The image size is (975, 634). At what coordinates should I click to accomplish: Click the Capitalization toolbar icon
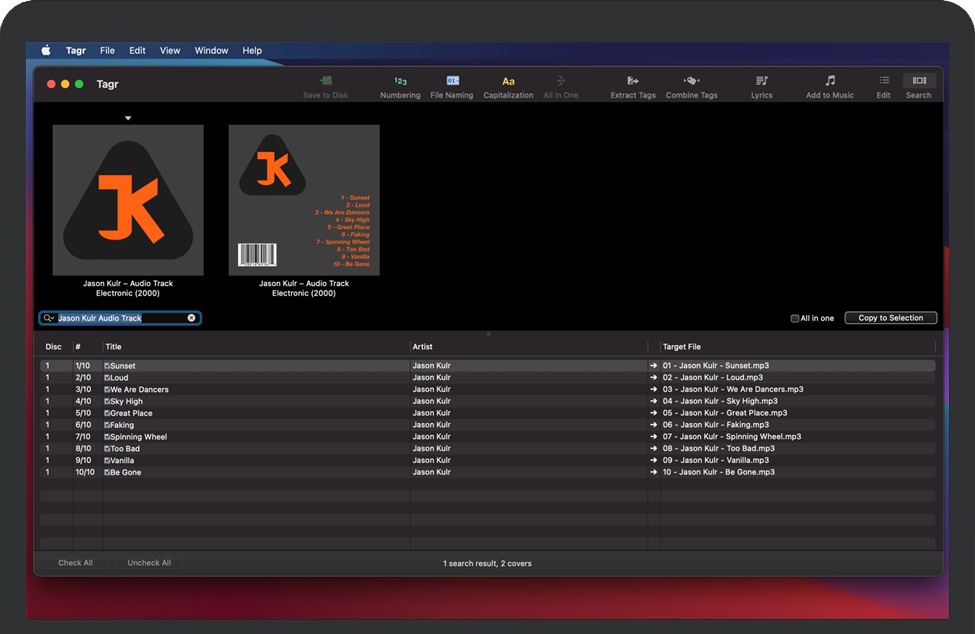click(508, 86)
